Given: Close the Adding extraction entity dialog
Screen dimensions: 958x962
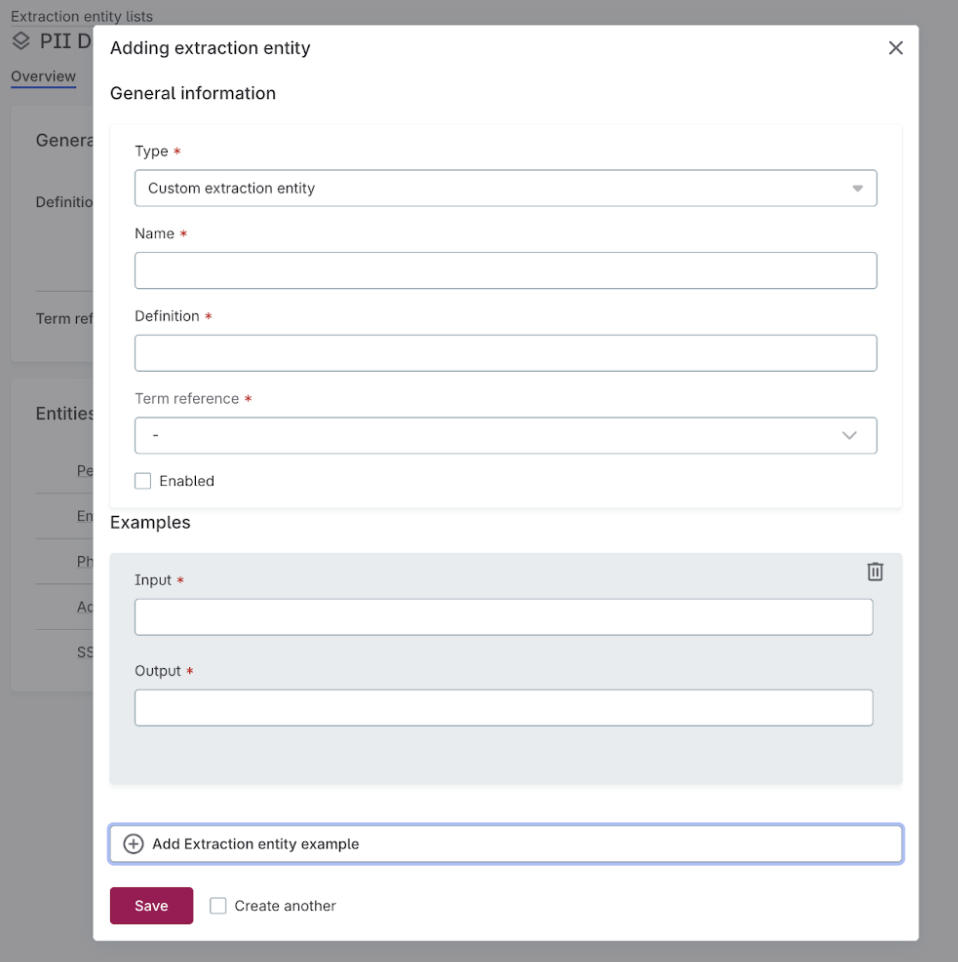Looking at the screenshot, I should tap(895, 48).
